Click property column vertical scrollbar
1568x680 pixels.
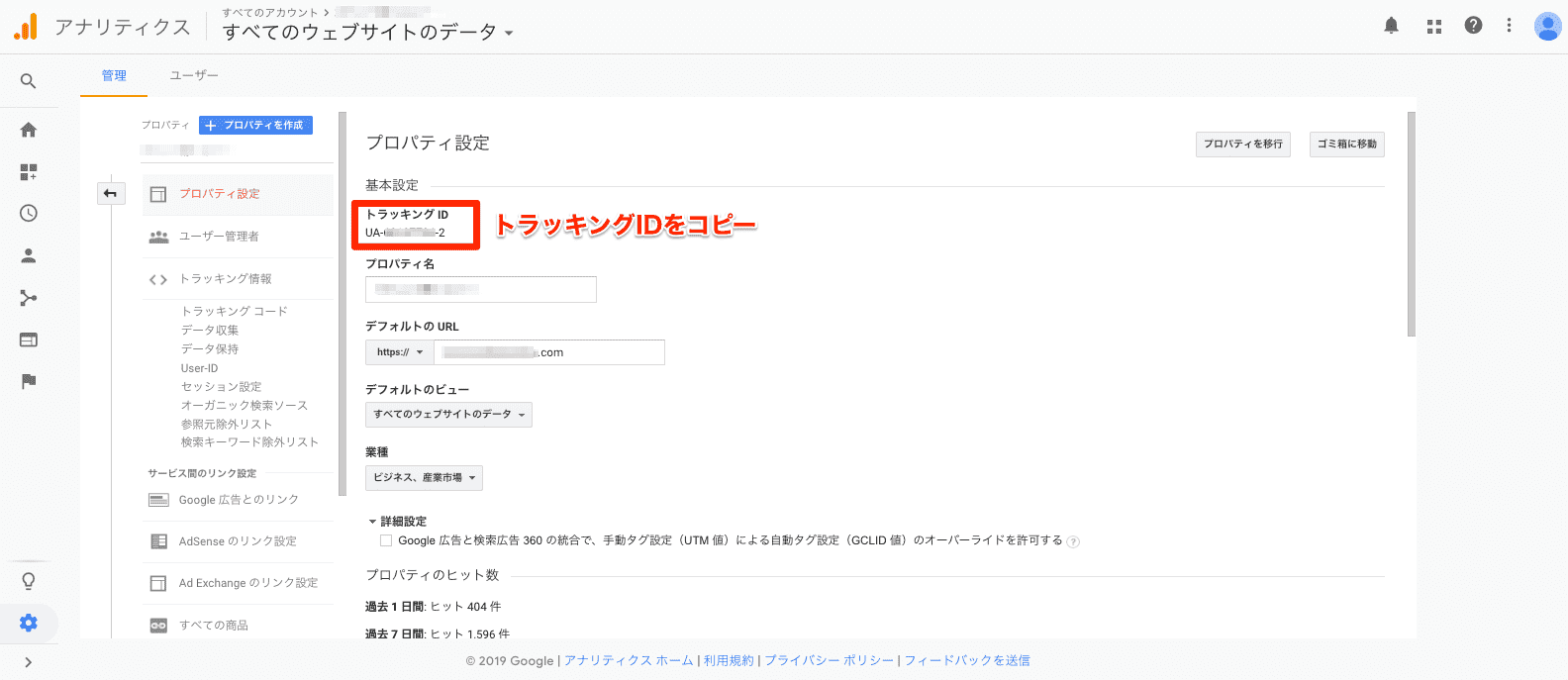point(343,304)
